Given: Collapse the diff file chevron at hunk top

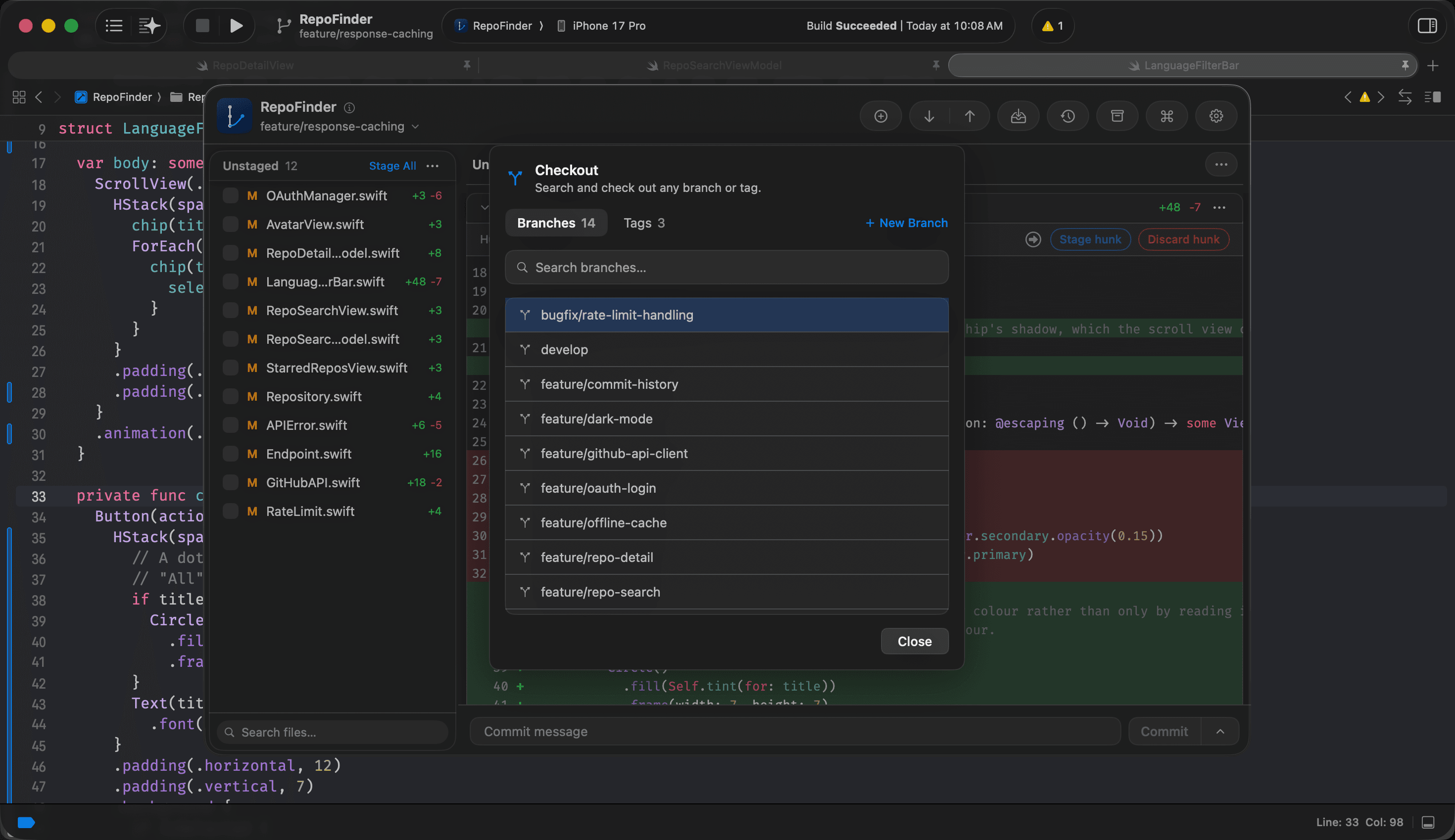Looking at the screenshot, I should [x=484, y=207].
